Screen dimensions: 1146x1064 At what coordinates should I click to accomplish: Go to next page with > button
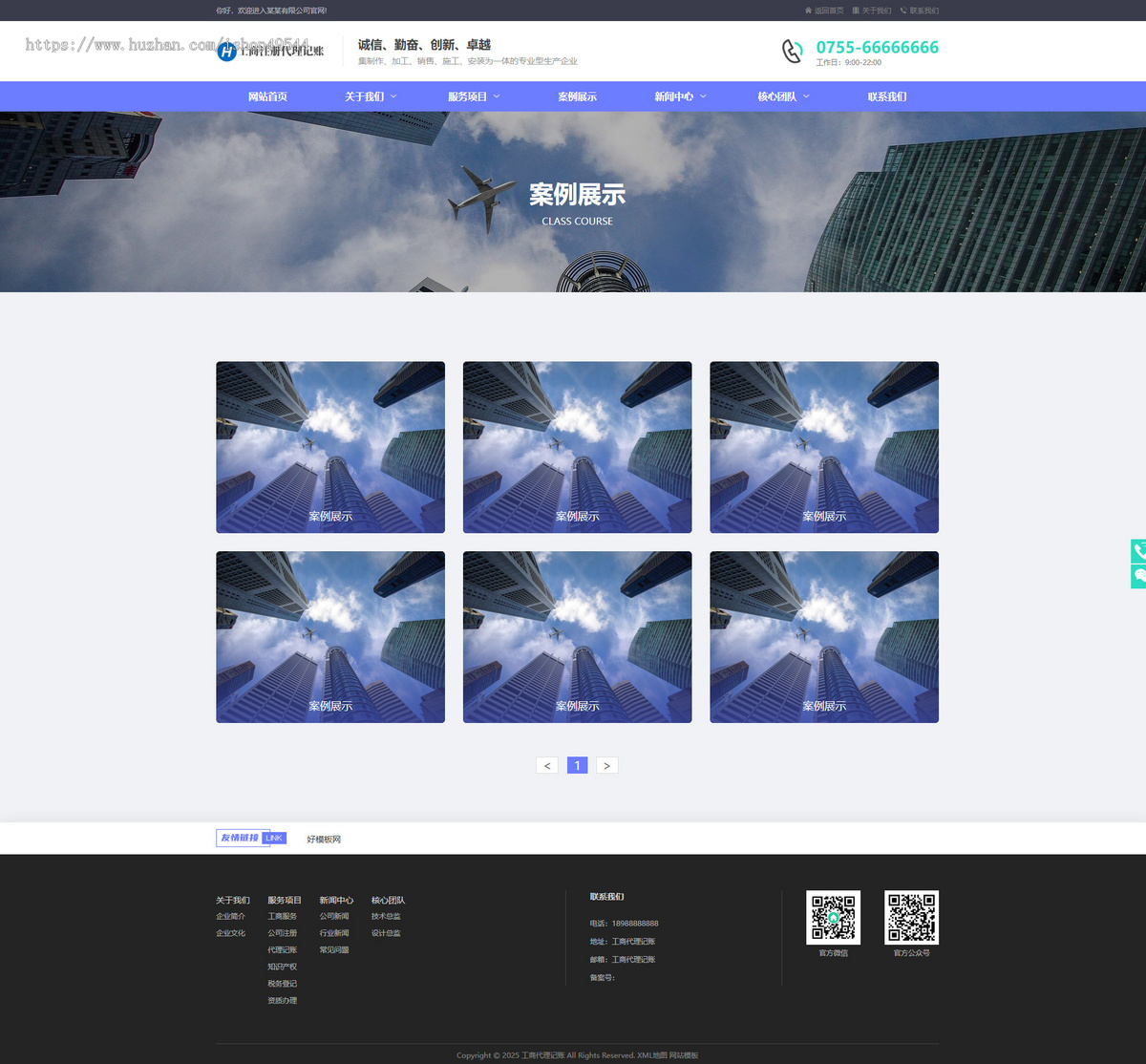point(606,765)
